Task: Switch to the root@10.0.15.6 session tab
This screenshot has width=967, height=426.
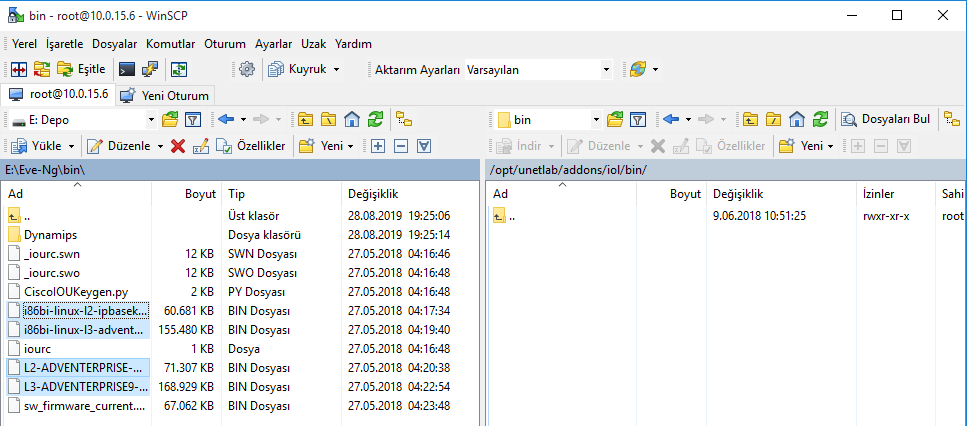Action: 58,94
